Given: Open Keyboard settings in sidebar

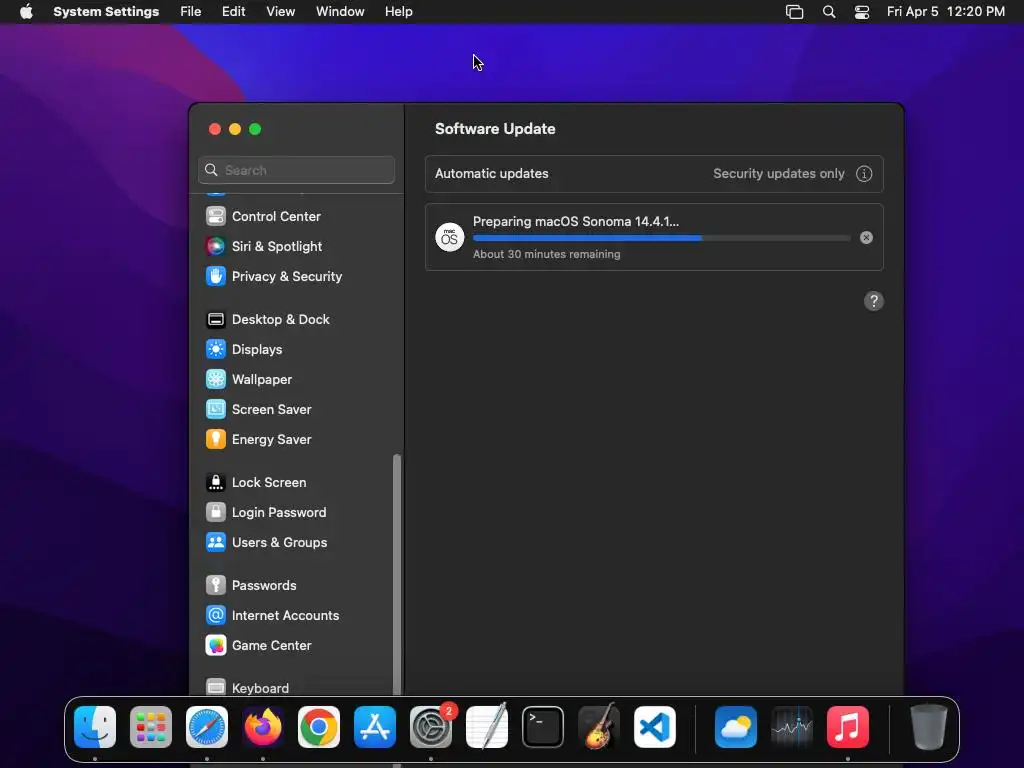Looking at the screenshot, I should pyautogui.click(x=247, y=688).
